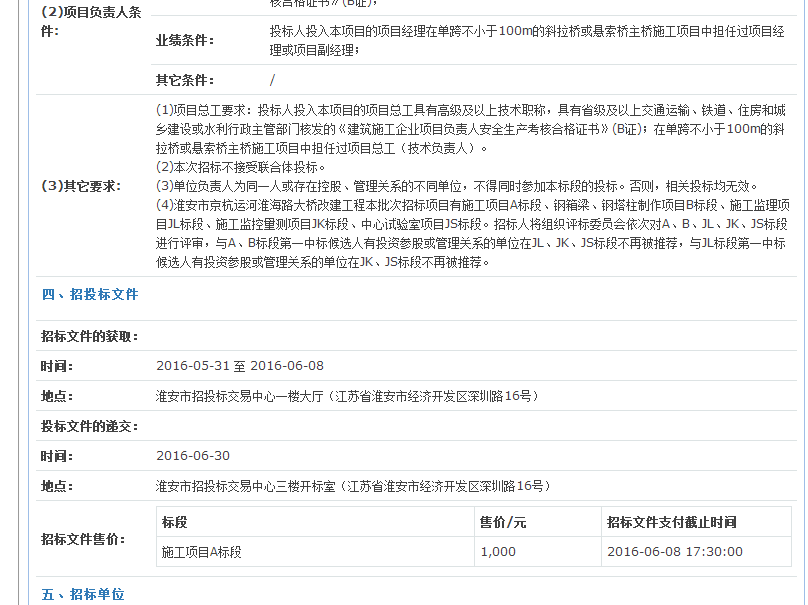Click the price value 1,000

pos(498,551)
